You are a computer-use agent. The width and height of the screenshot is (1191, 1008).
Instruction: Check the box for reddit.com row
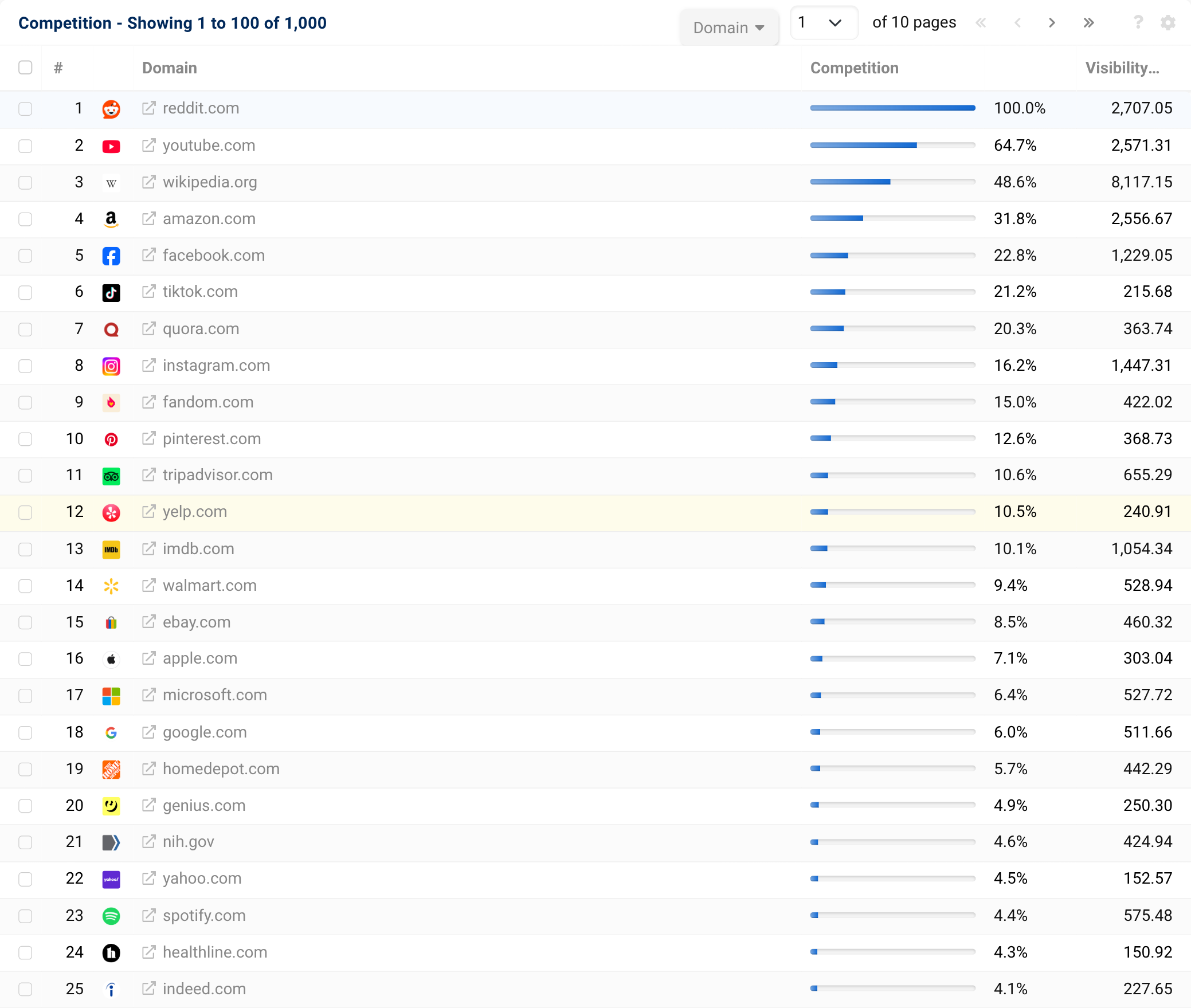click(25, 109)
